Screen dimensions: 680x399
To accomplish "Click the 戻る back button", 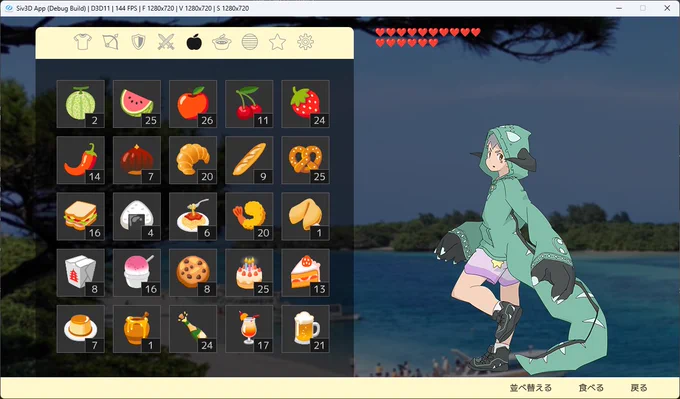I will pos(639,388).
